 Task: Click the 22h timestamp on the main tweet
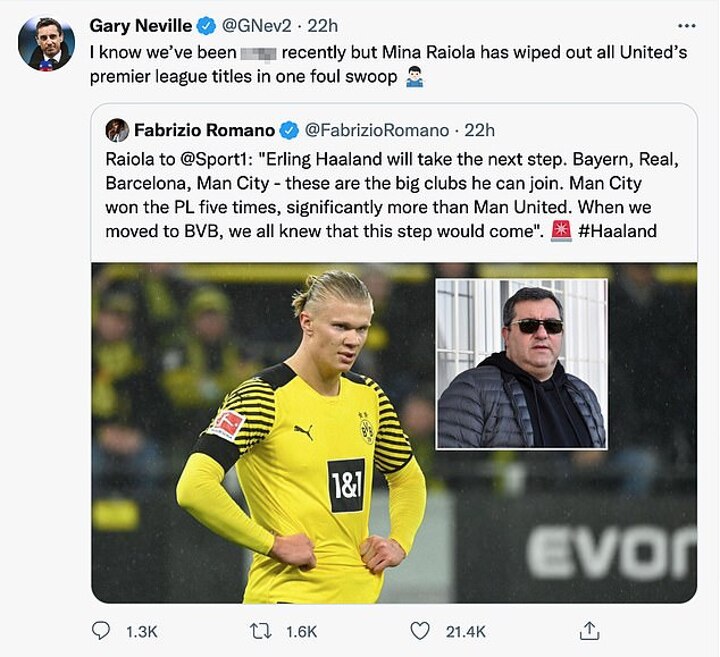point(322,25)
